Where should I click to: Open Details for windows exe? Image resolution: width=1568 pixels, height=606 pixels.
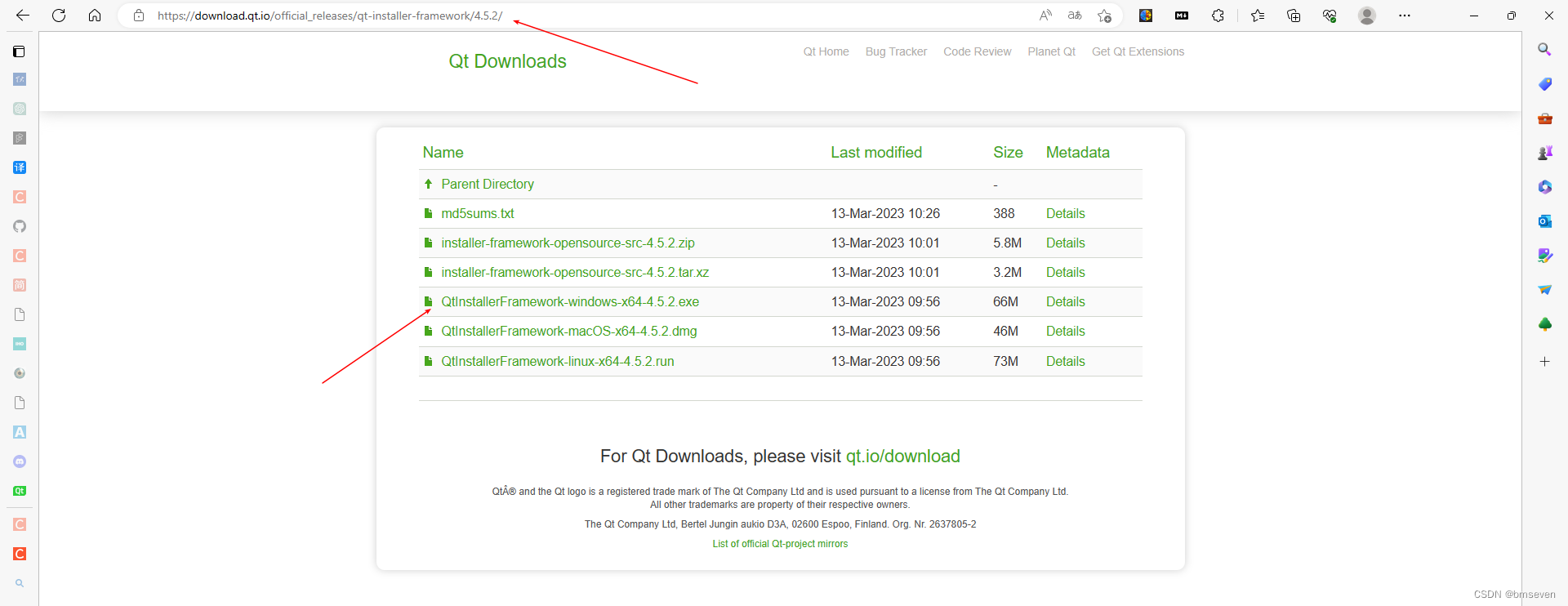(x=1066, y=302)
